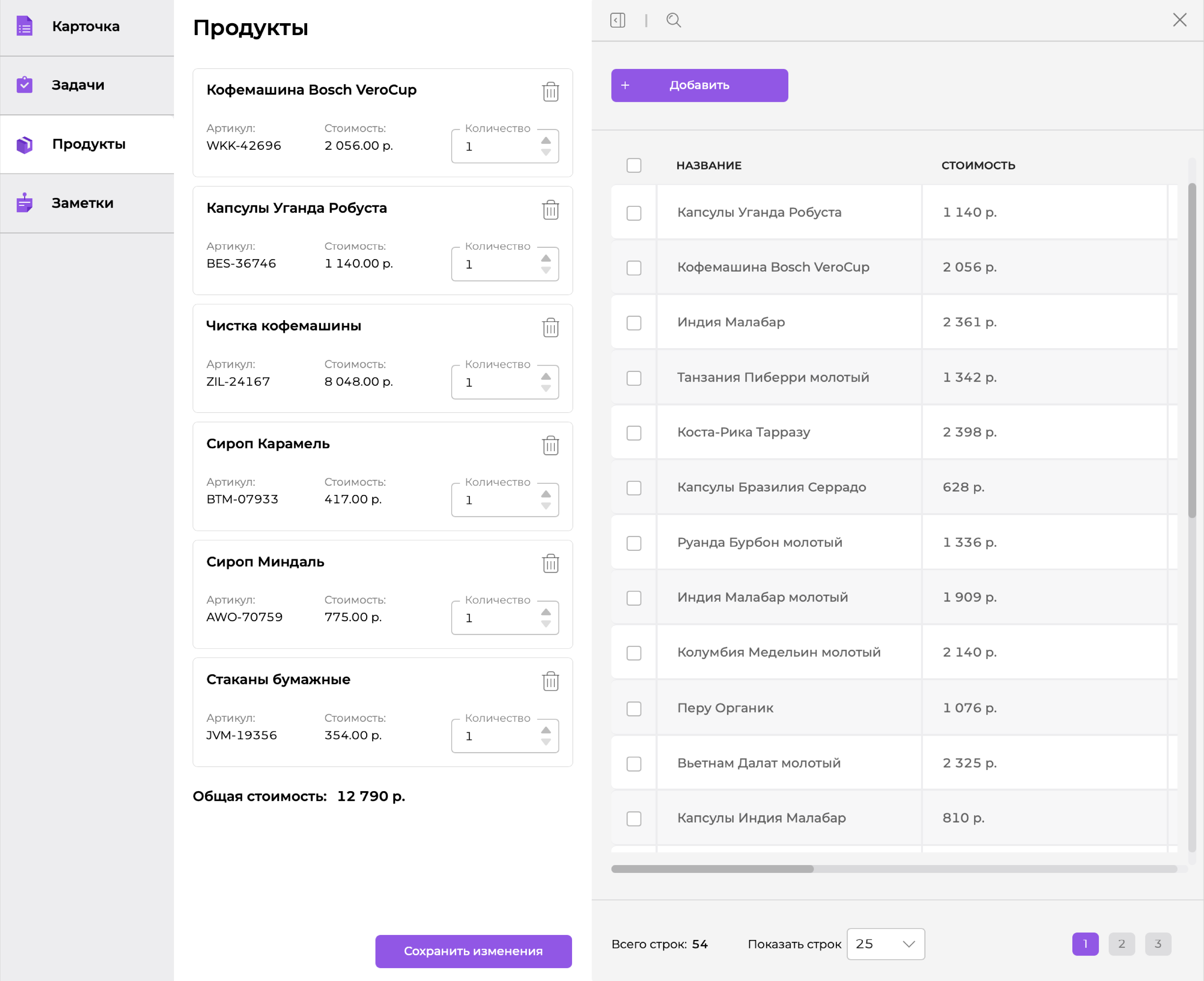Delete Кофемашина Bosch VeroCup with trash icon
Viewport: 1204px width, 981px height.
coord(550,91)
